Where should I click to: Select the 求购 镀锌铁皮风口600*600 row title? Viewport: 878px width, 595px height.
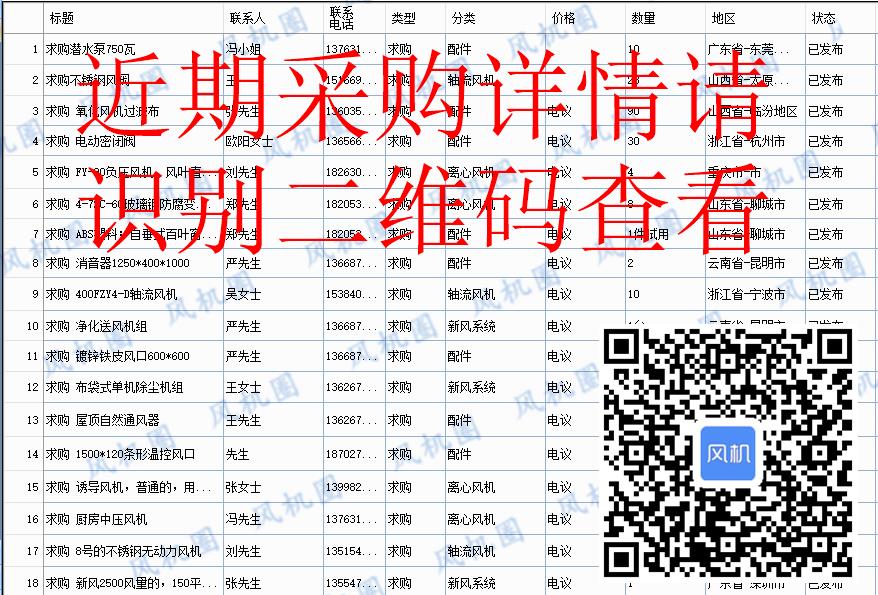(x=117, y=357)
